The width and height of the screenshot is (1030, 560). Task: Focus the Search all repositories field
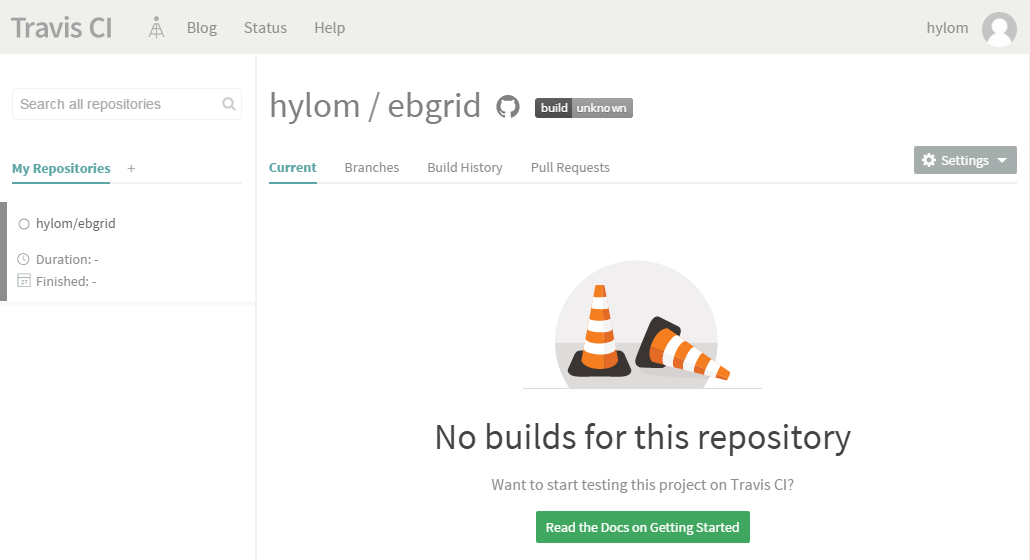pos(127,104)
